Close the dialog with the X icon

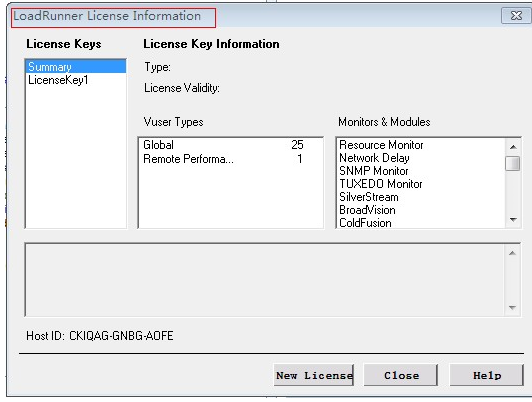click(x=516, y=15)
